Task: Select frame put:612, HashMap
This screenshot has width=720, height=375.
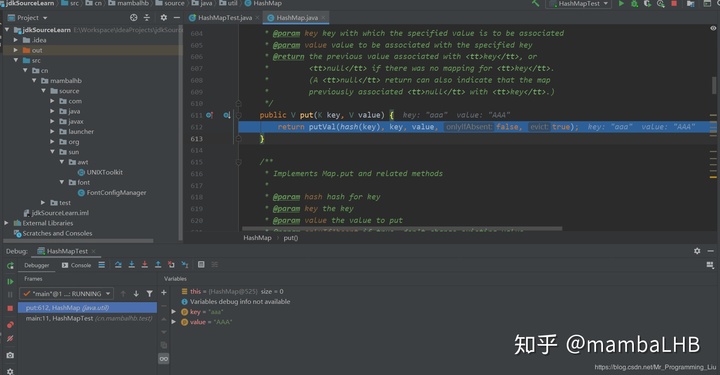Action: pyautogui.click(x=87, y=308)
